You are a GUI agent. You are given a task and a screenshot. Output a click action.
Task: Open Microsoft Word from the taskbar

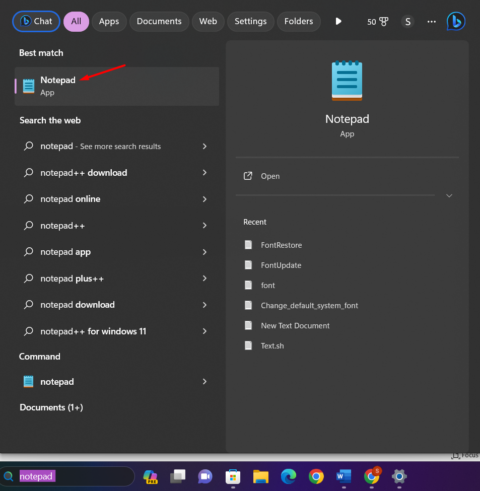click(x=344, y=477)
